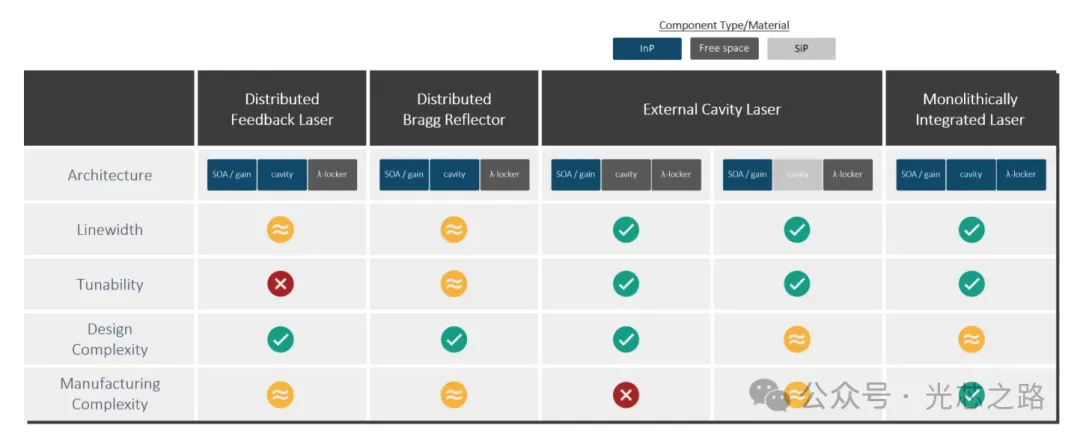Image resolution: width=1080 pixels, height=440 pixels.
Task: Click the yellow approx icon for Distributed Feedback Linewidth
Action: point(280,229)
